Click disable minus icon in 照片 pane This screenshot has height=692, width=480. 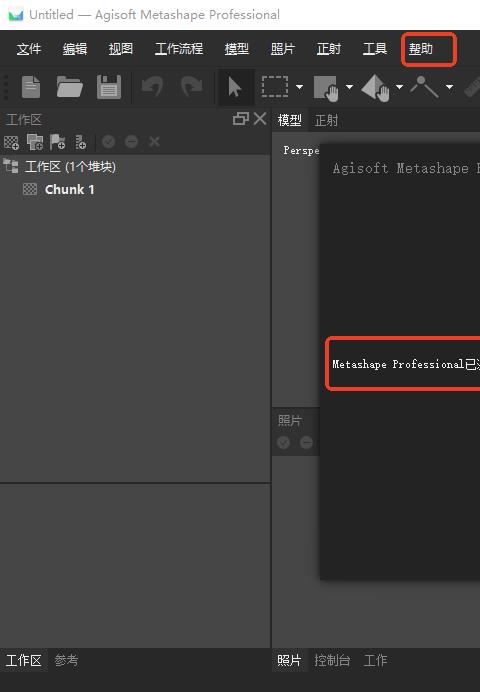click(306, 442)
